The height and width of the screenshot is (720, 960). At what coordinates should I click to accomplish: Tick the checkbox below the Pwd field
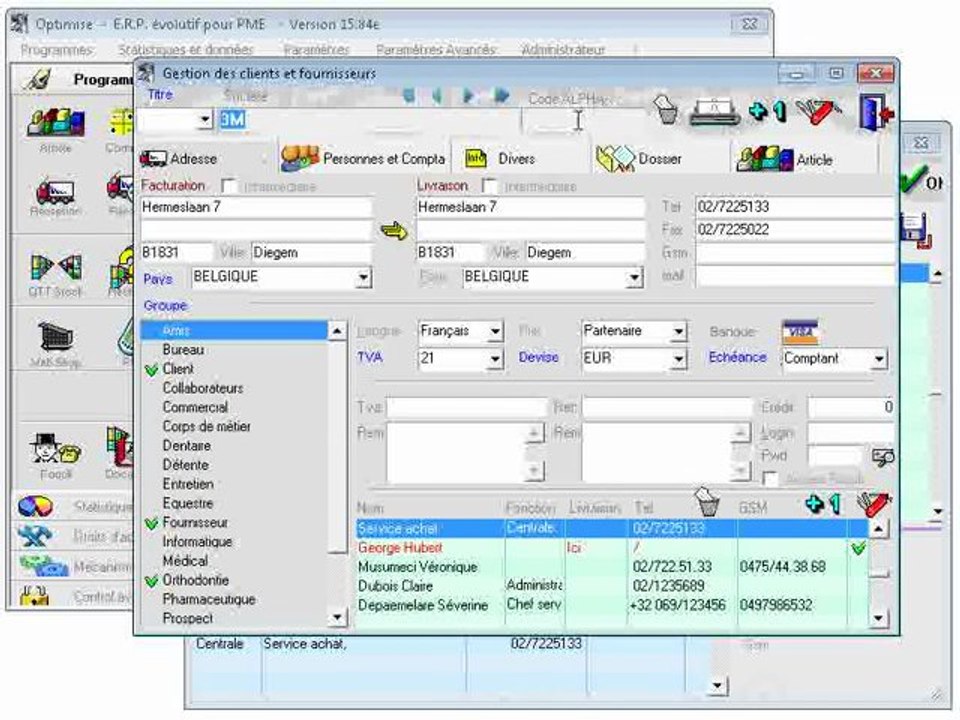coord(770,479)
